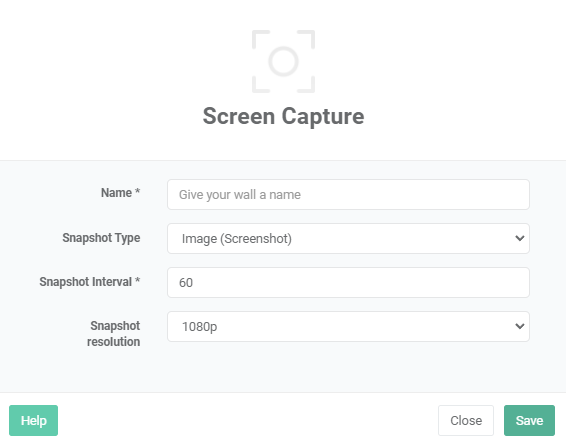Screen dimensions: 566x444
Task: Click the Screen Capture heading text
Action: (x=283, y=116)
